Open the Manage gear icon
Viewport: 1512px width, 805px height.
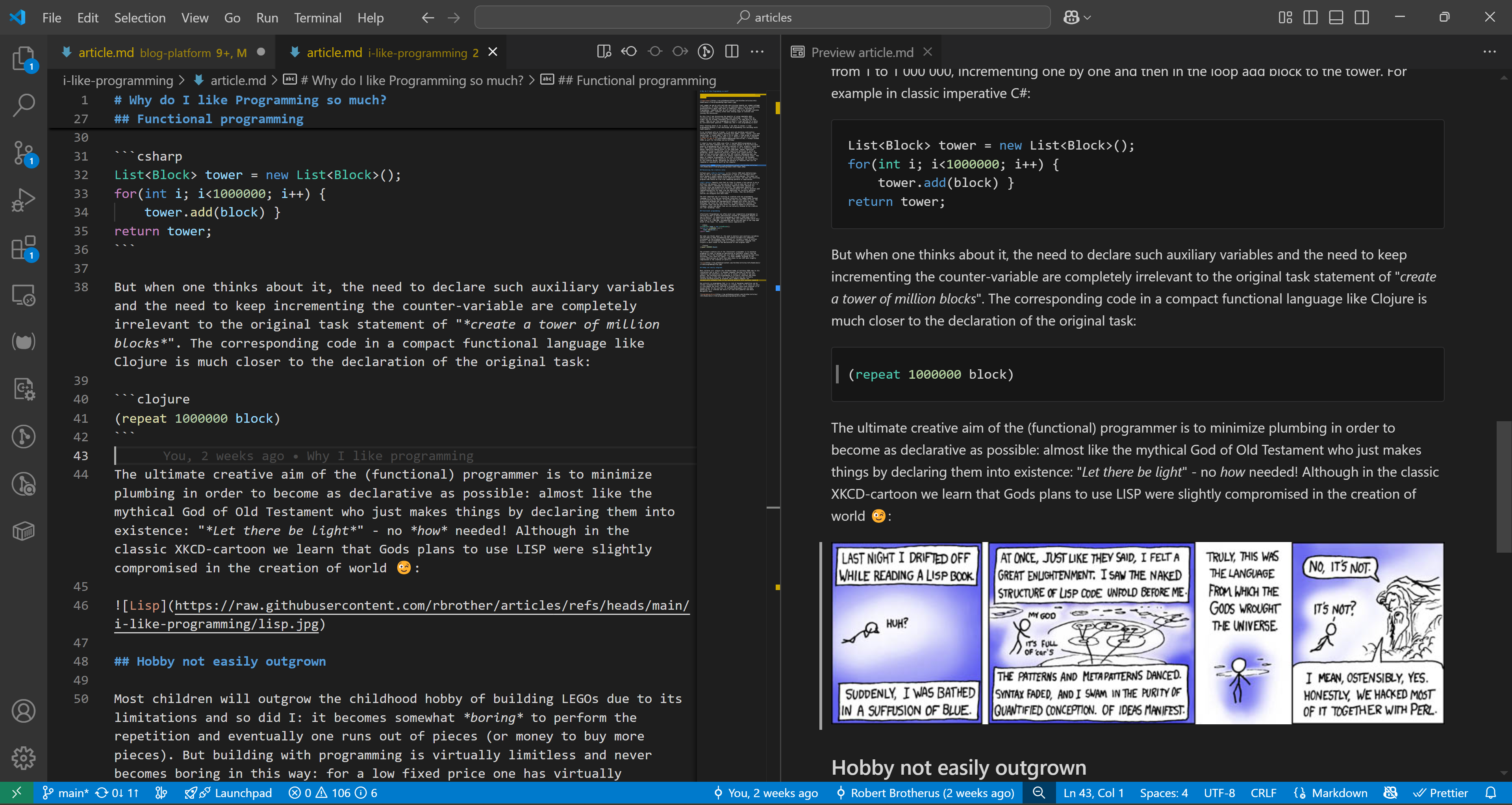[x=24, y=758]
